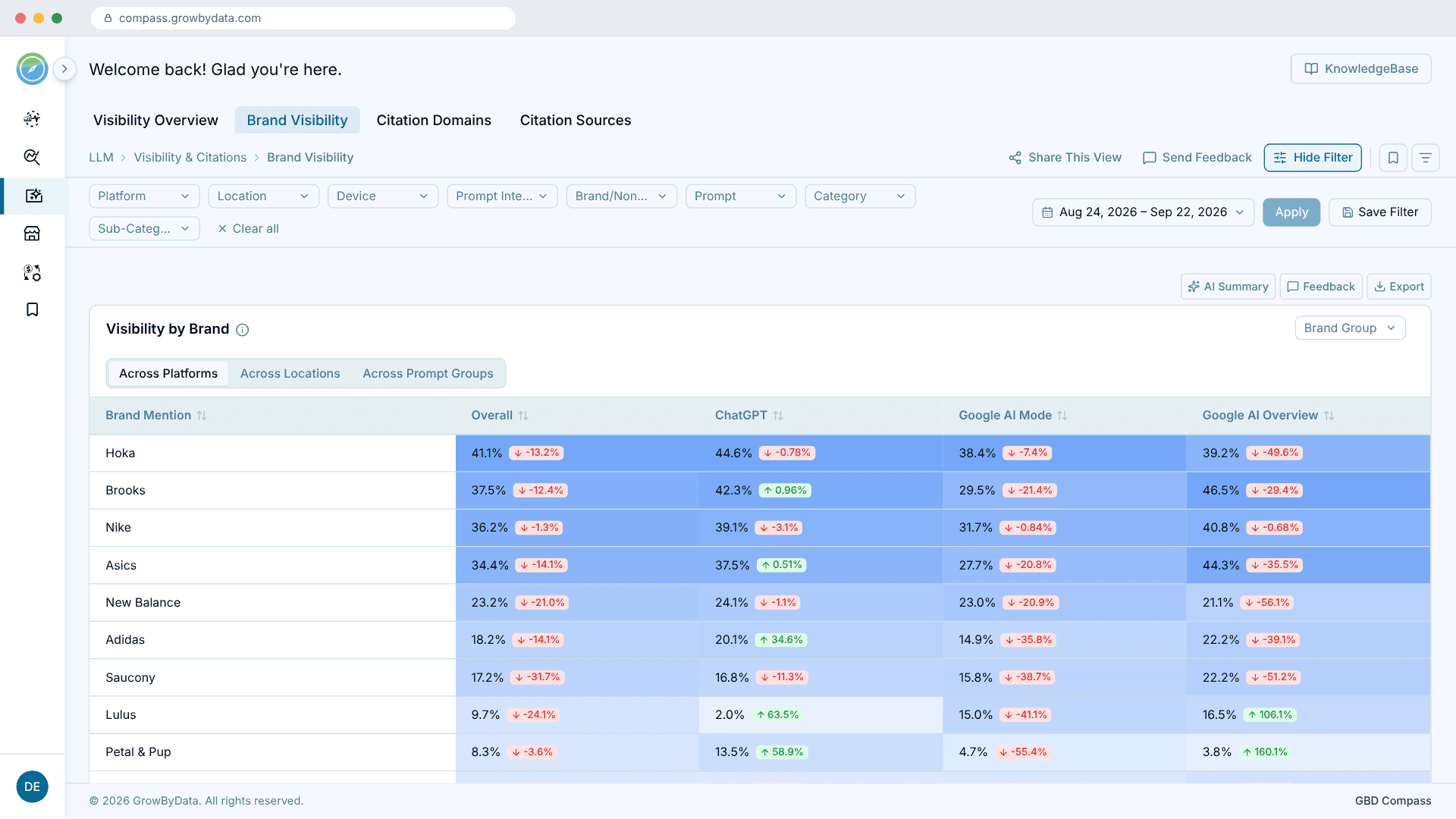This screenshot has width=1456, height=819.
Task: Select the Across Prompt Groups tab
Action: (428, 374)
